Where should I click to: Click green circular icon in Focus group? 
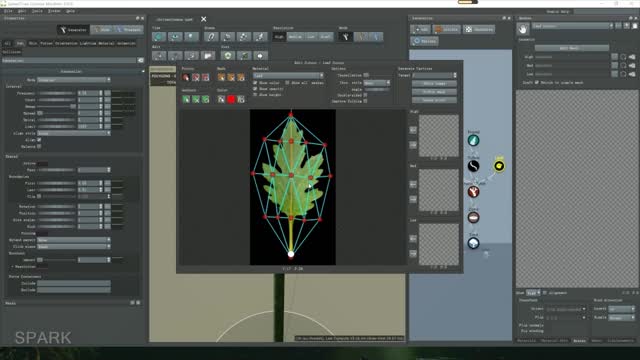(228, 56)
